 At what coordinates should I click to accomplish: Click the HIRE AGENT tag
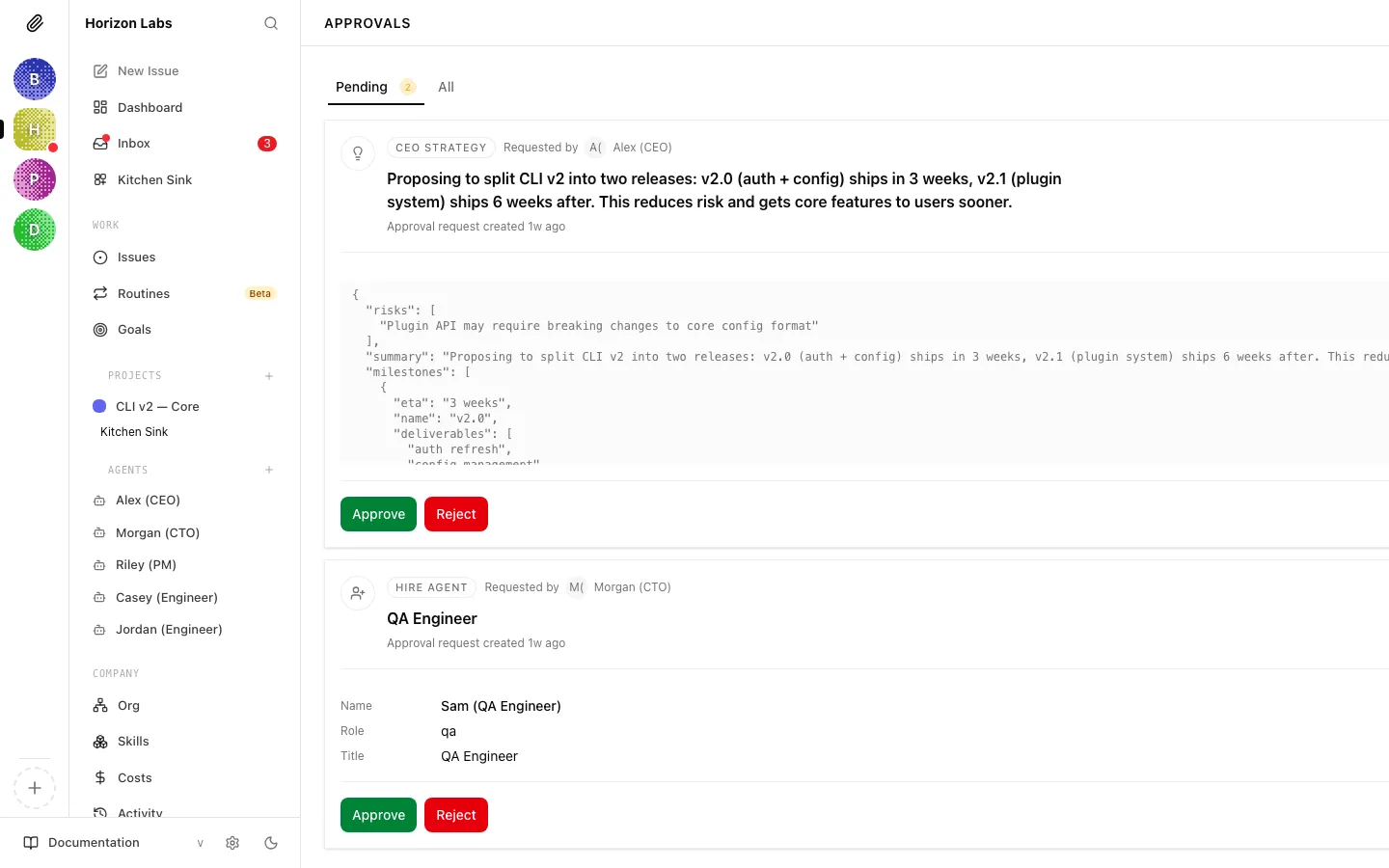click(x=431, y=587)
